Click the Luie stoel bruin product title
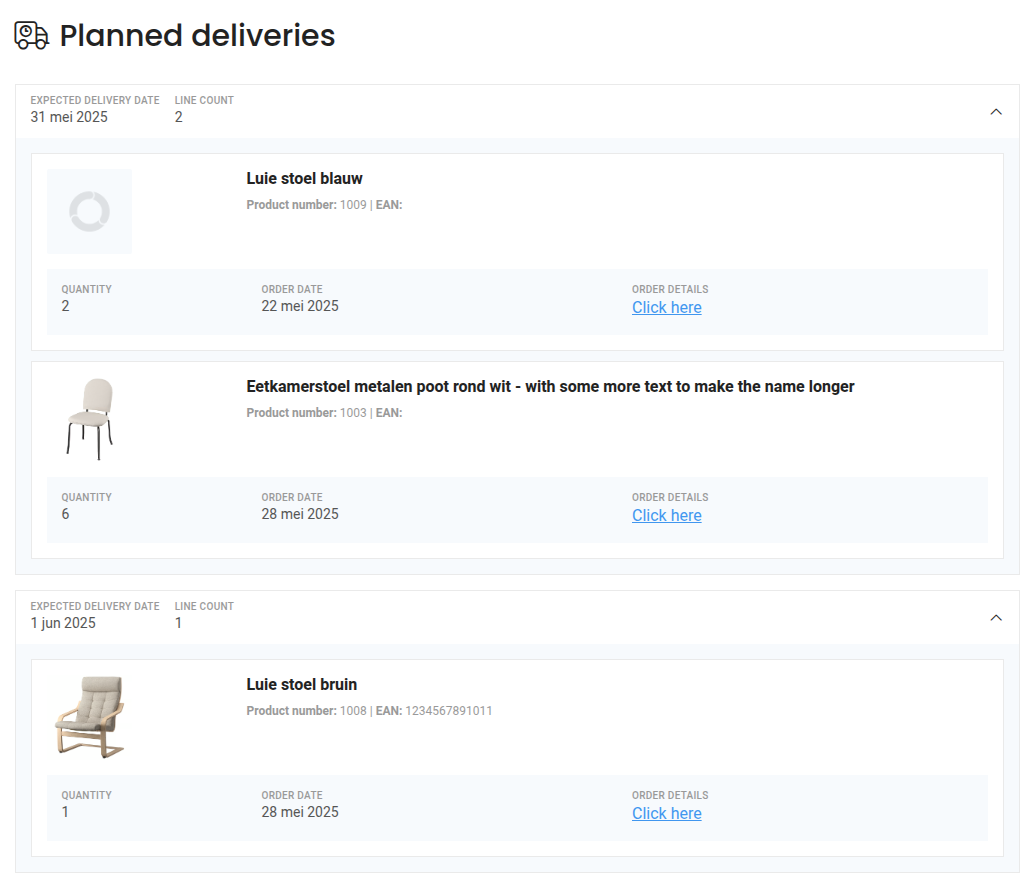 [x=301, y=685]
